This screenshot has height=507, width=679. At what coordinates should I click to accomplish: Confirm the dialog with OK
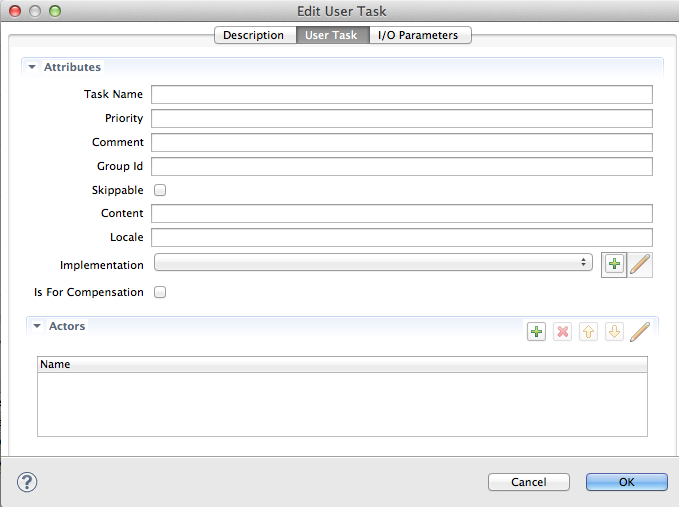pyautogui.click(x=627, y=482)
